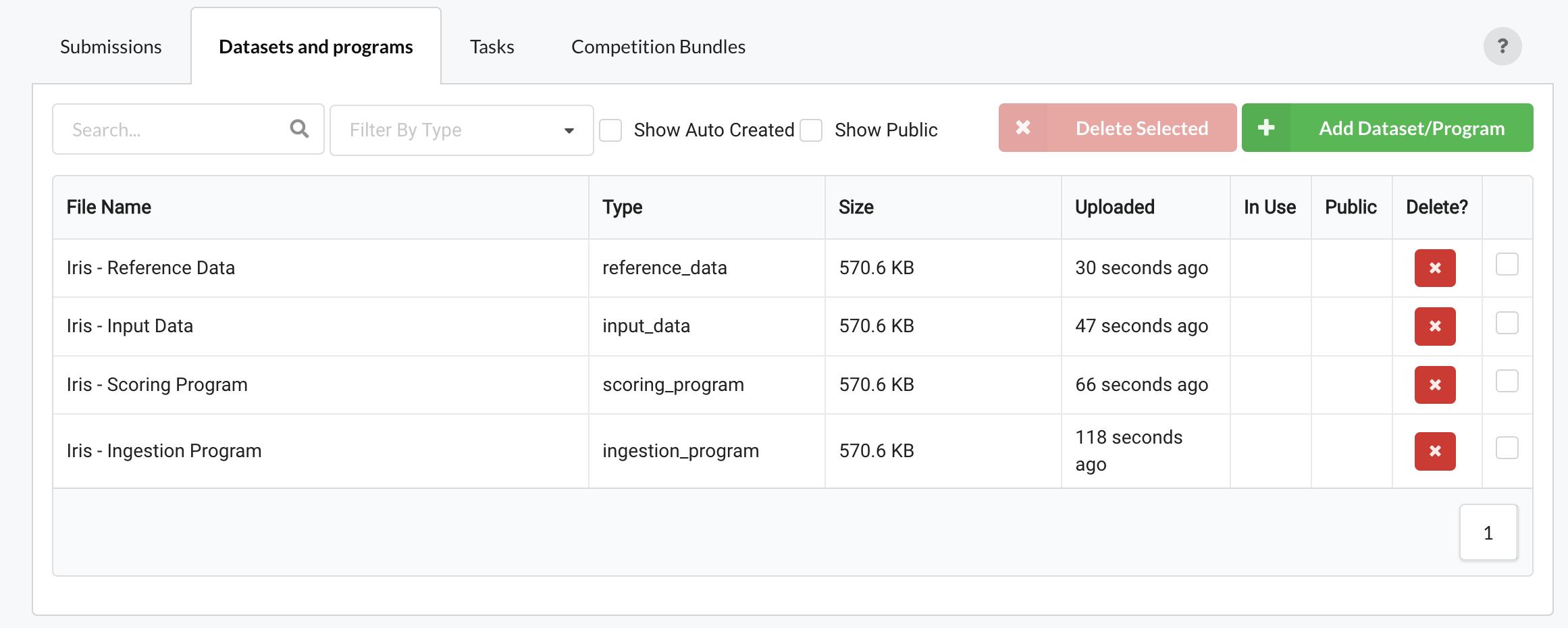Click inside the Search input field
The height and width of the screenshot is (628, 1568).
point(169,129)
